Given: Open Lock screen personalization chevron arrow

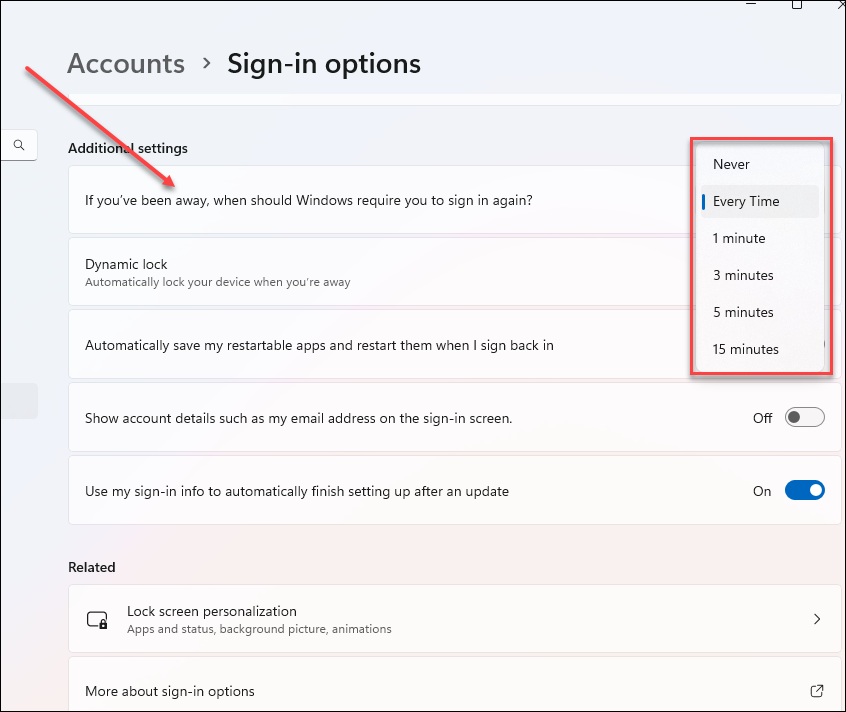Looking at the screenshot, I should pyautogui.click(x=817, y=620).
